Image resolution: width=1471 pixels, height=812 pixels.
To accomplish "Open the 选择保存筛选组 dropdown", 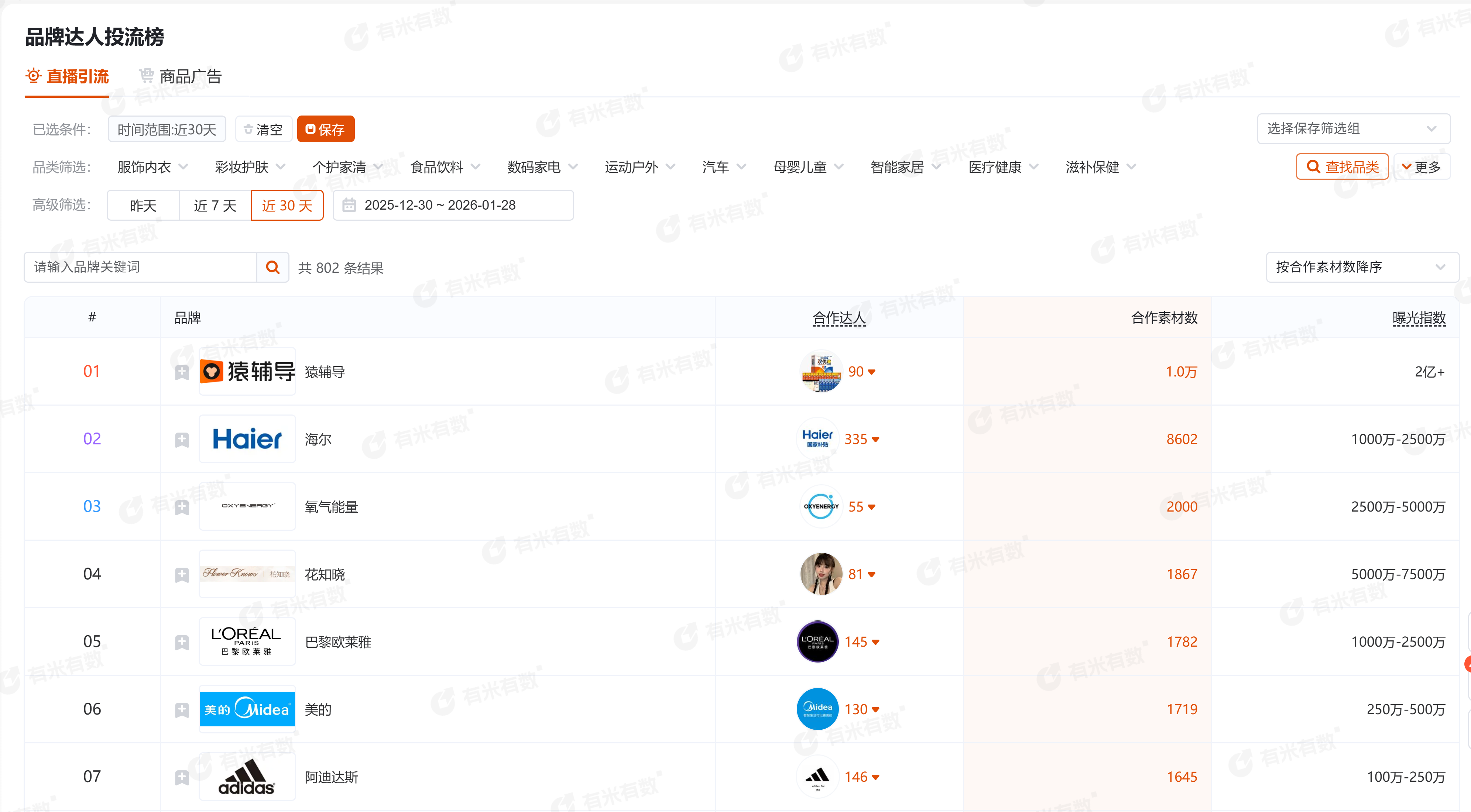I will [x=1353, y=128].
